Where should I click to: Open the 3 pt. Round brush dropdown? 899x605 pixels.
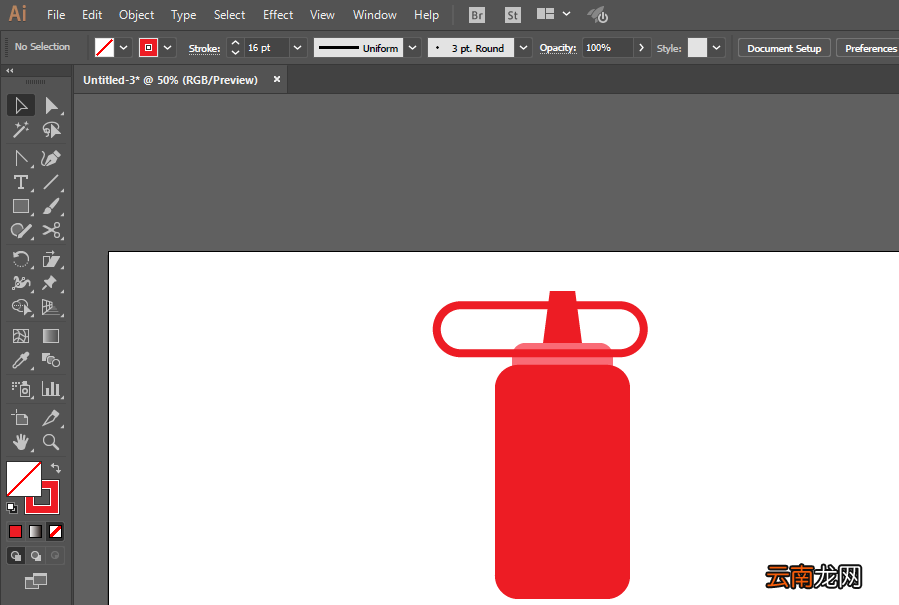click(x=523, y=48)
